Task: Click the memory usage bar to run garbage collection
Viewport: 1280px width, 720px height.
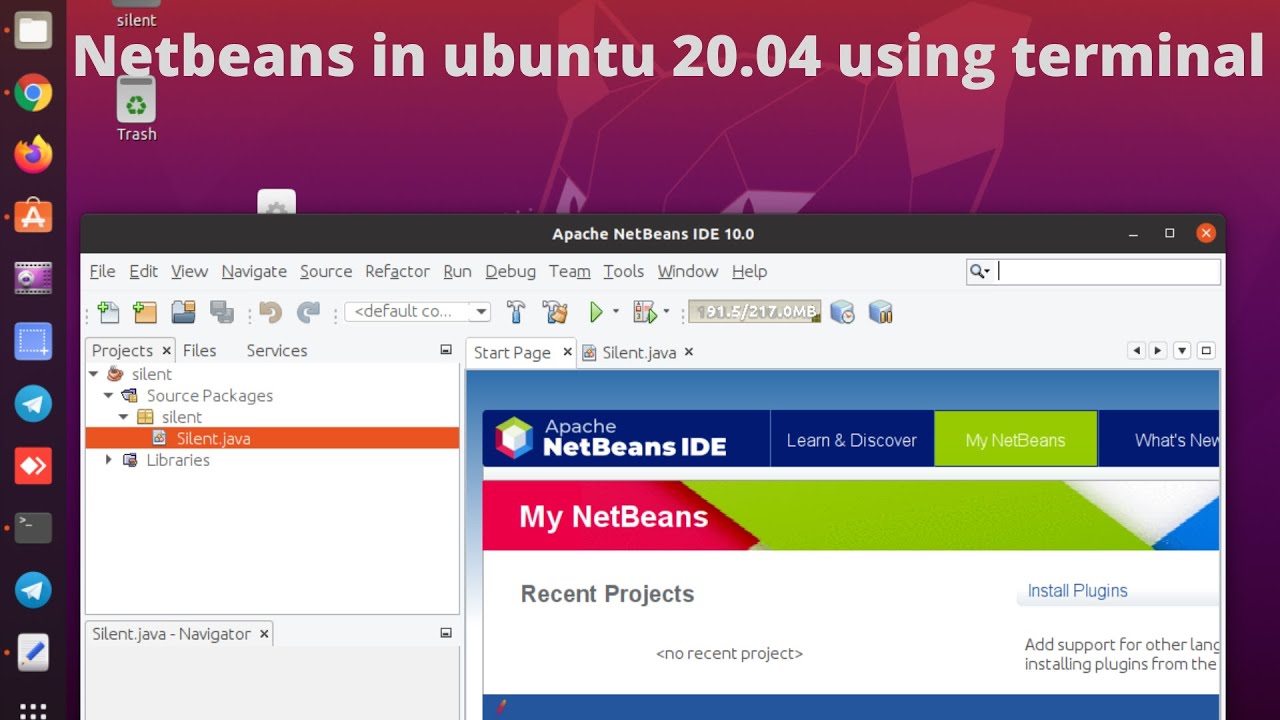Action: click(754, 312)
